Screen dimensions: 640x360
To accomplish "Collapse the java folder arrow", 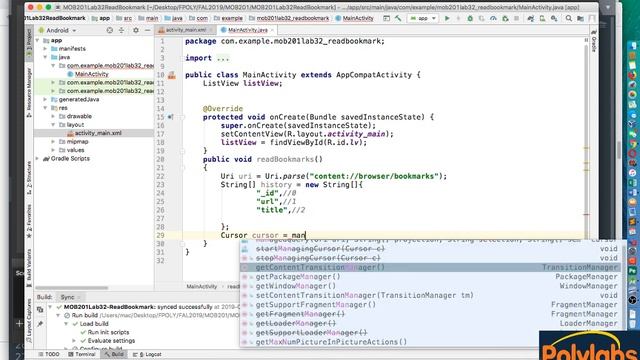I will [x=45, y=57].
